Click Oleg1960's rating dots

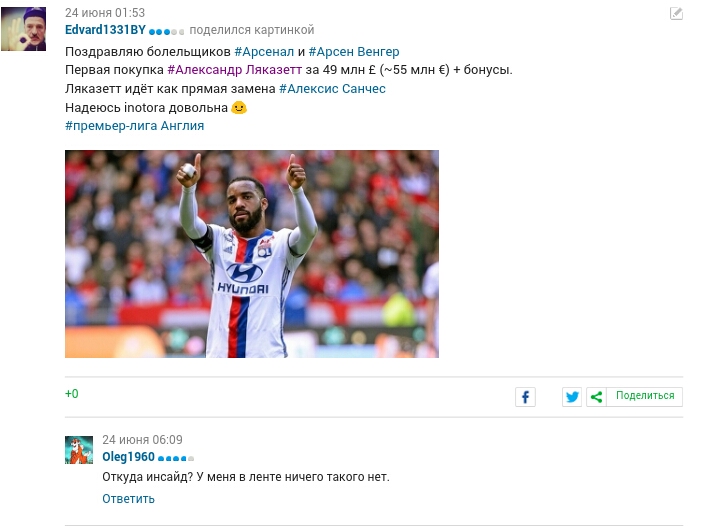176,458
